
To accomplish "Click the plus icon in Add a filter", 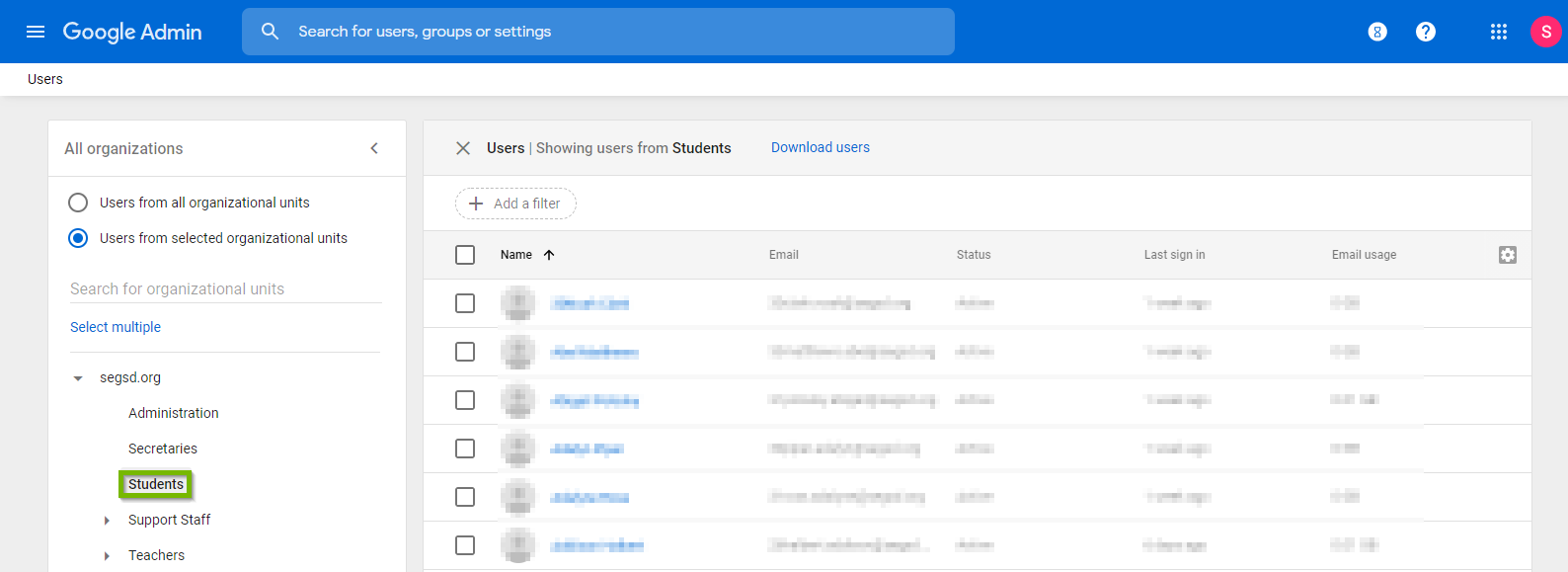I will (476, 204).
